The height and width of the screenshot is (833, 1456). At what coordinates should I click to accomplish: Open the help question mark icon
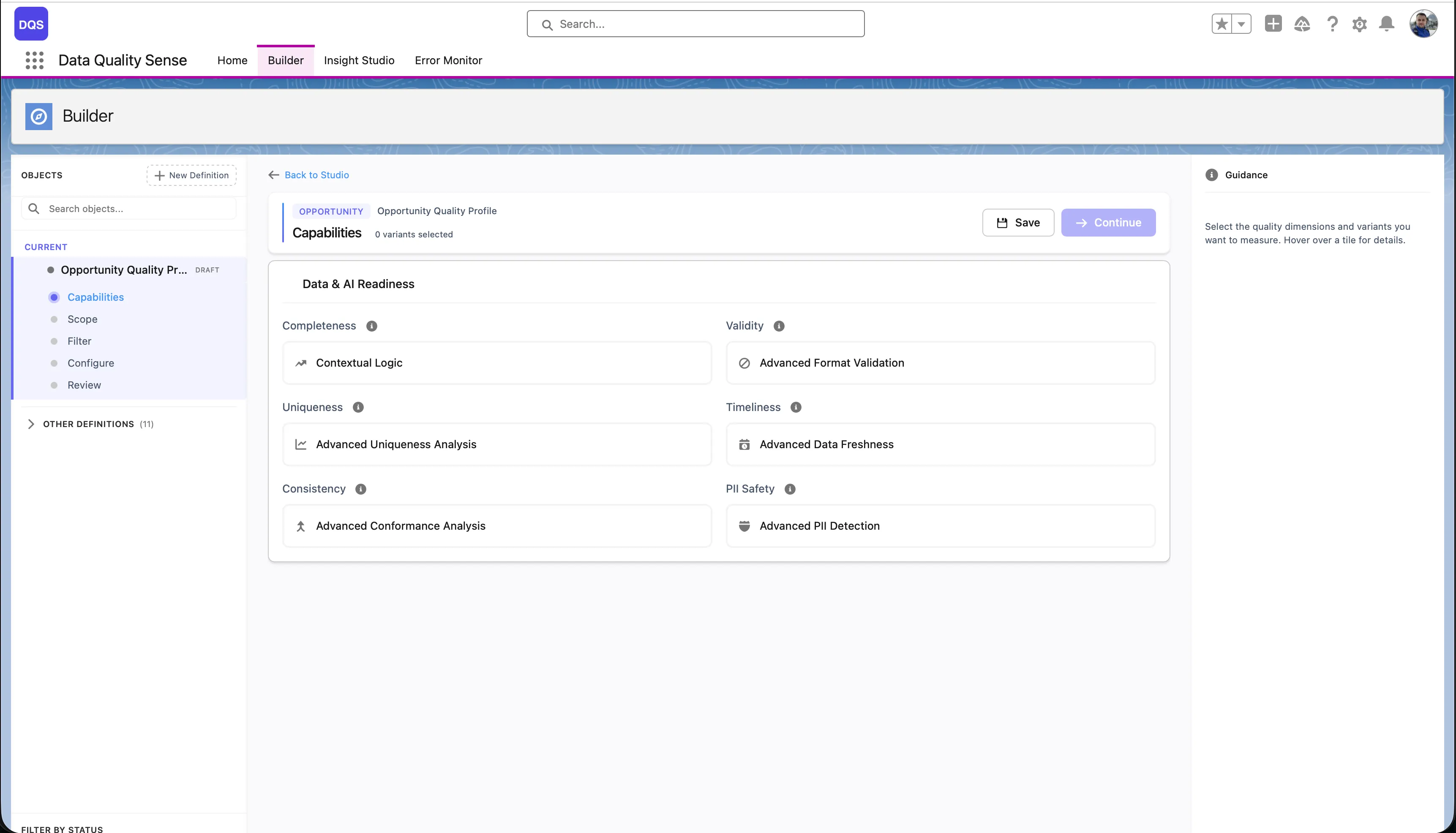(1332, 24)
